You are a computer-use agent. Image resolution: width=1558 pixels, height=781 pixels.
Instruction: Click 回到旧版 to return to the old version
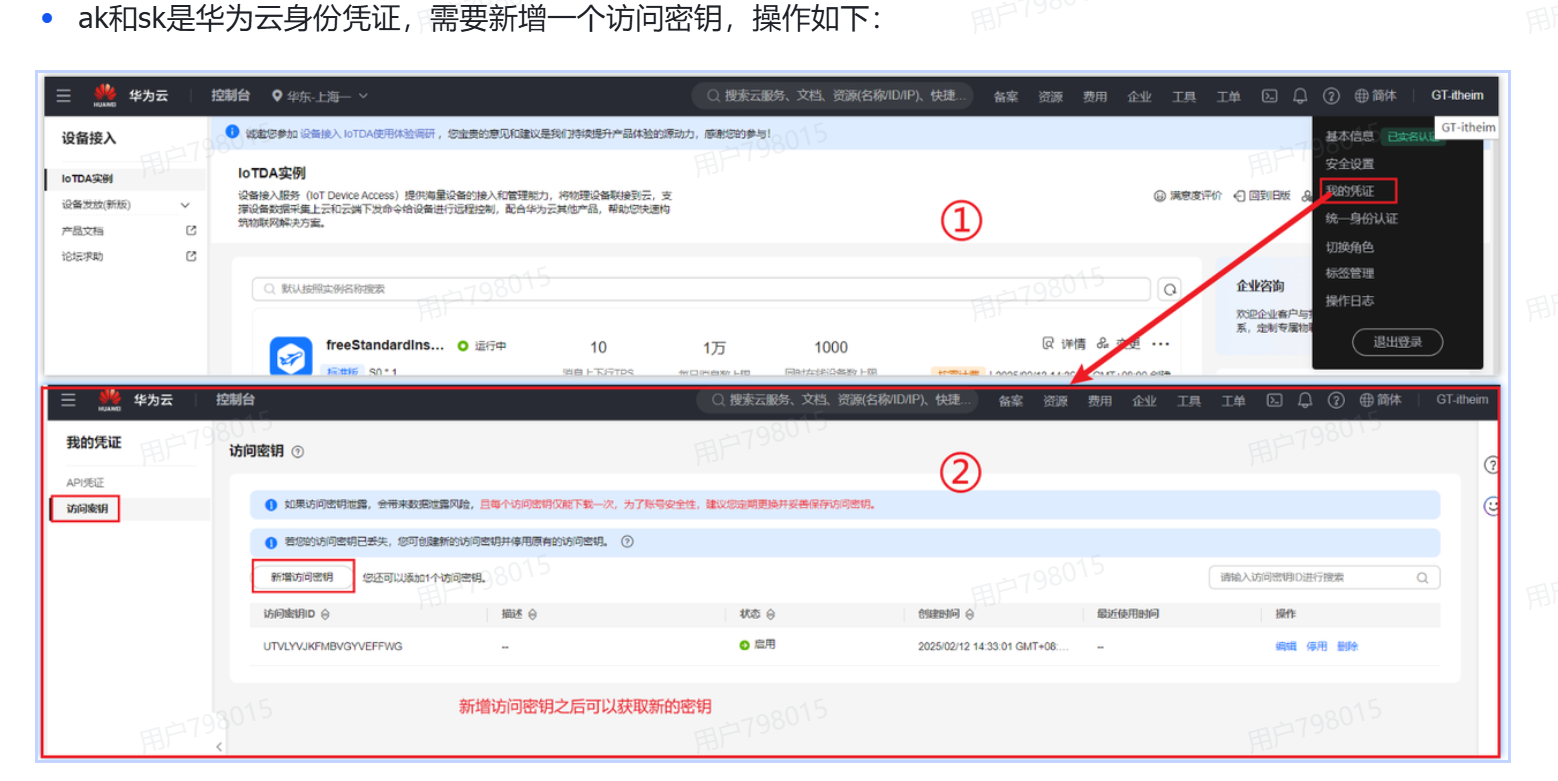[1262, 195]
